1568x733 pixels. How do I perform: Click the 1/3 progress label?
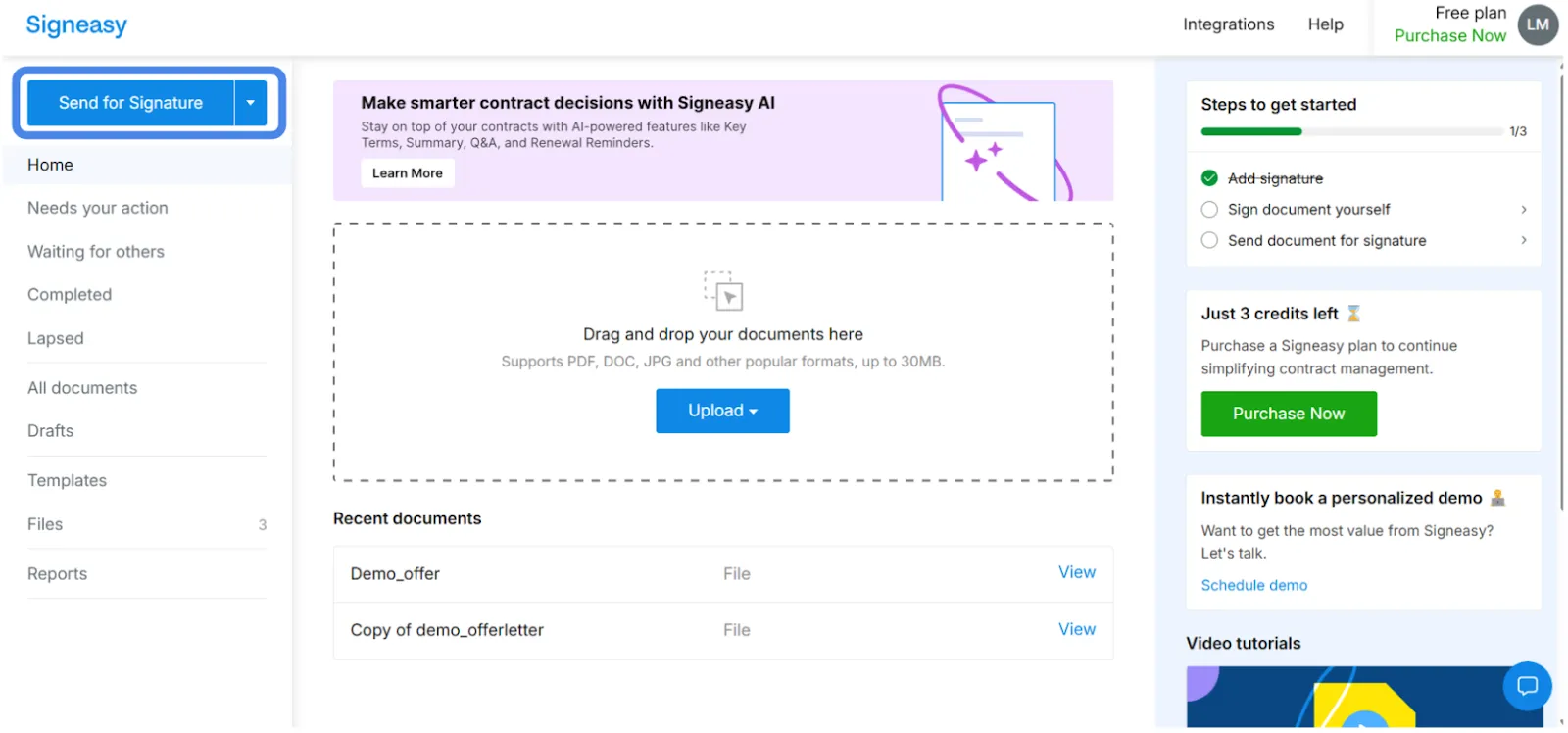pos(1518,131)
